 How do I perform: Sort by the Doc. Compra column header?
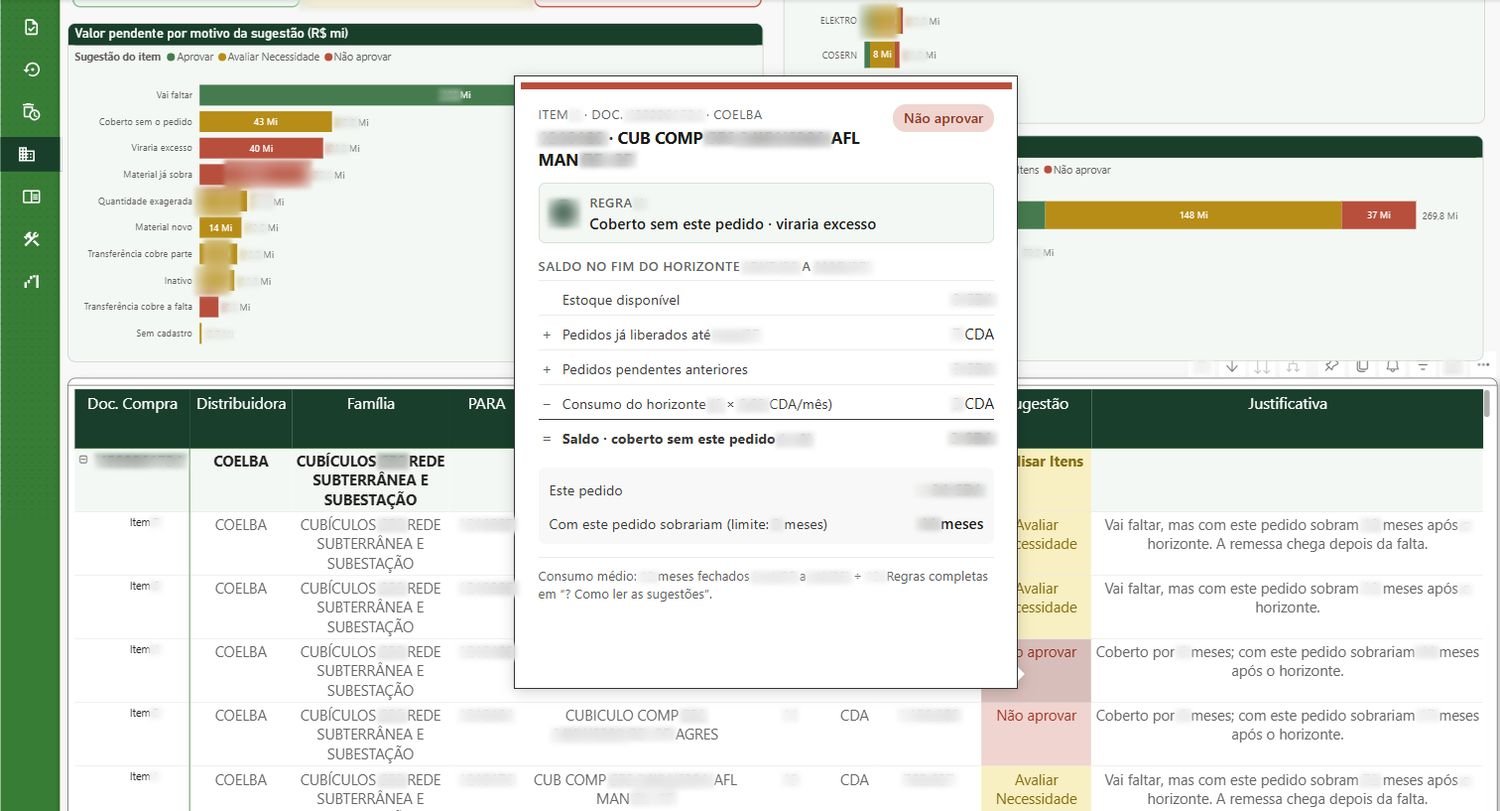coord(132,404)
